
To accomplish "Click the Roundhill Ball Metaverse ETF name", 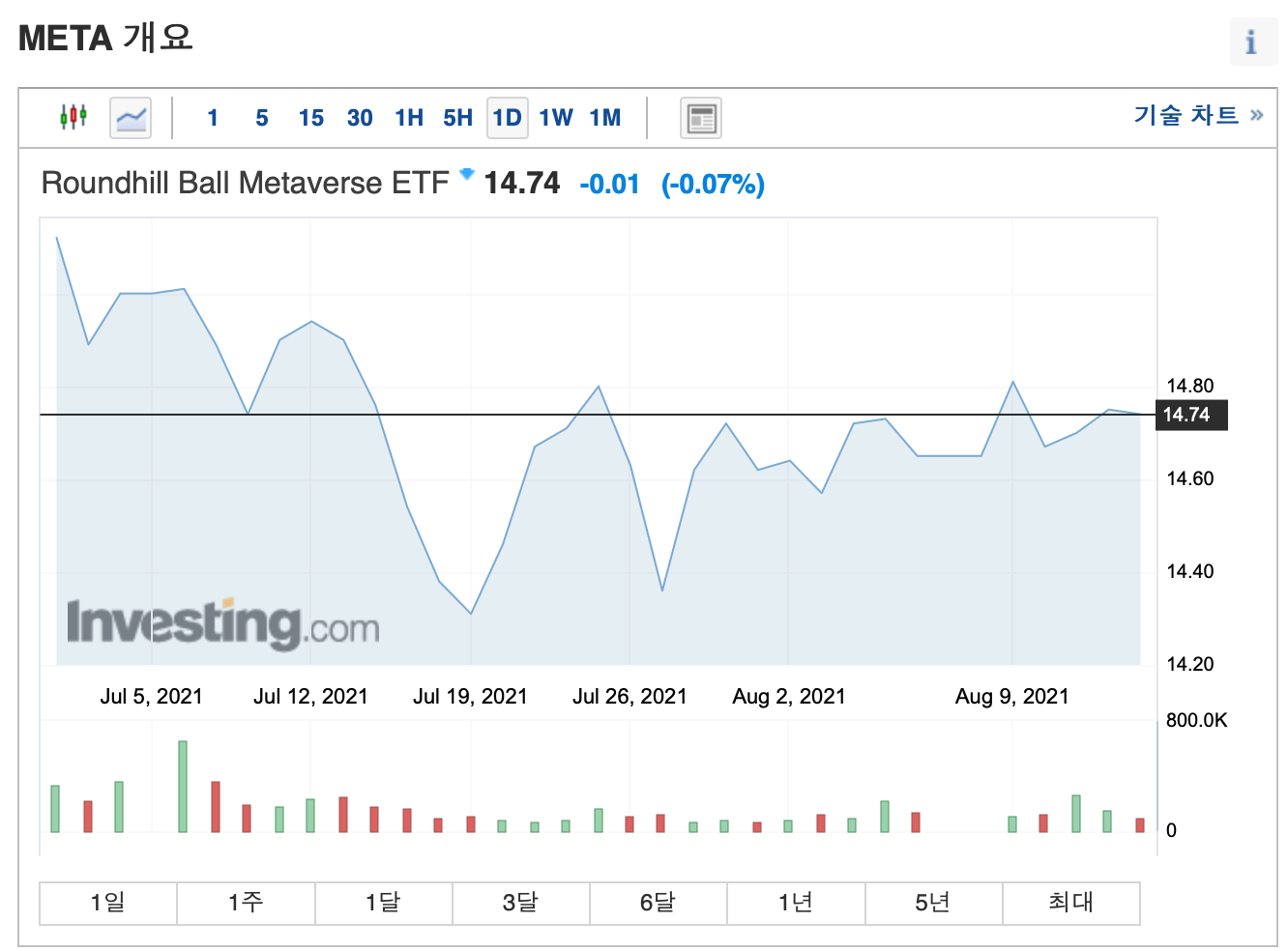I will coord(246,183).
